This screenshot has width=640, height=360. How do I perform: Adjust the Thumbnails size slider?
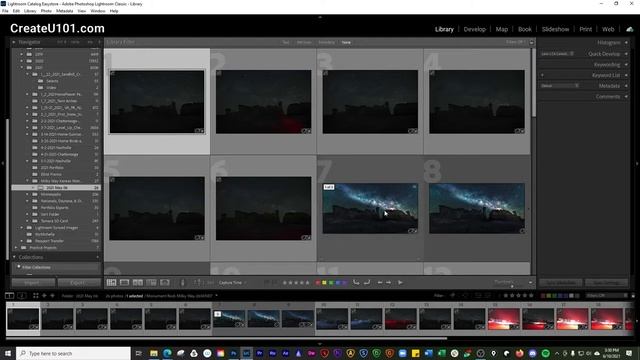[512, 286]
